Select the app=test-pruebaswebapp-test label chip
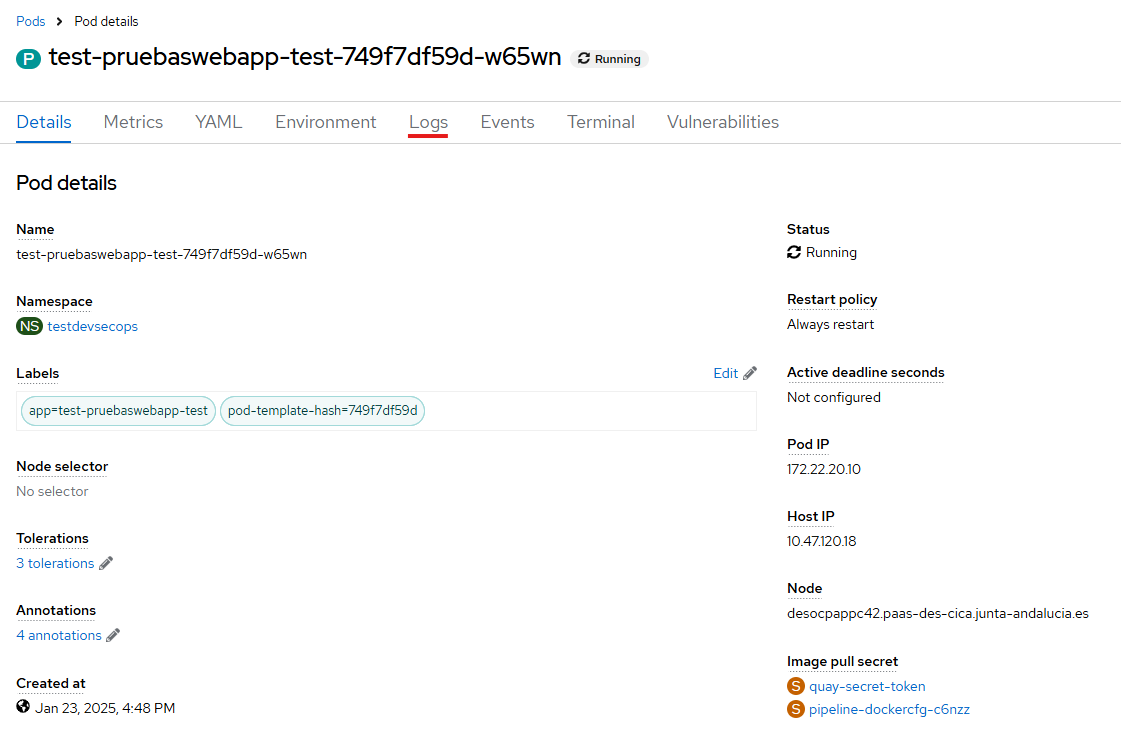The image size is (1121, 737). (x=118, y=410)
